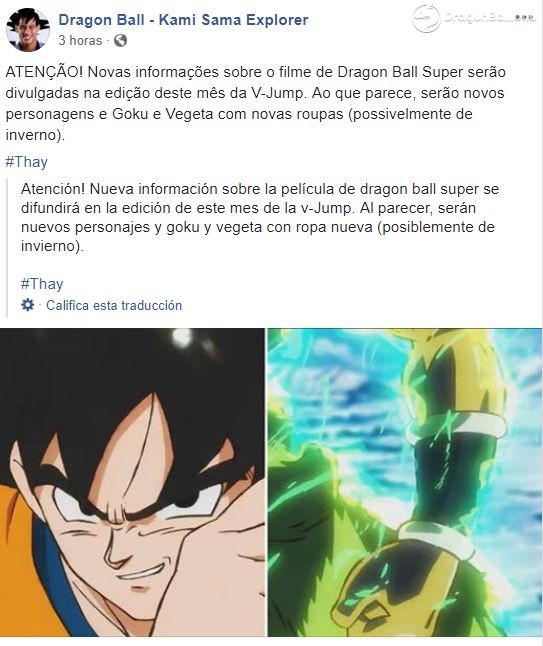Viewport: 543px width, 646px height.
Task: Open the #Thay hashtag inside translated section
Action: pyautogui.click(x=42, y=284)
